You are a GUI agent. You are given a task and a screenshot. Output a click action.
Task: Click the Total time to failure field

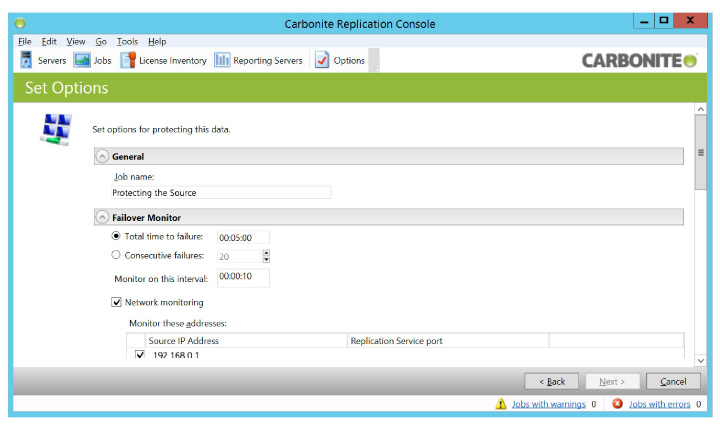coord(243,238)
